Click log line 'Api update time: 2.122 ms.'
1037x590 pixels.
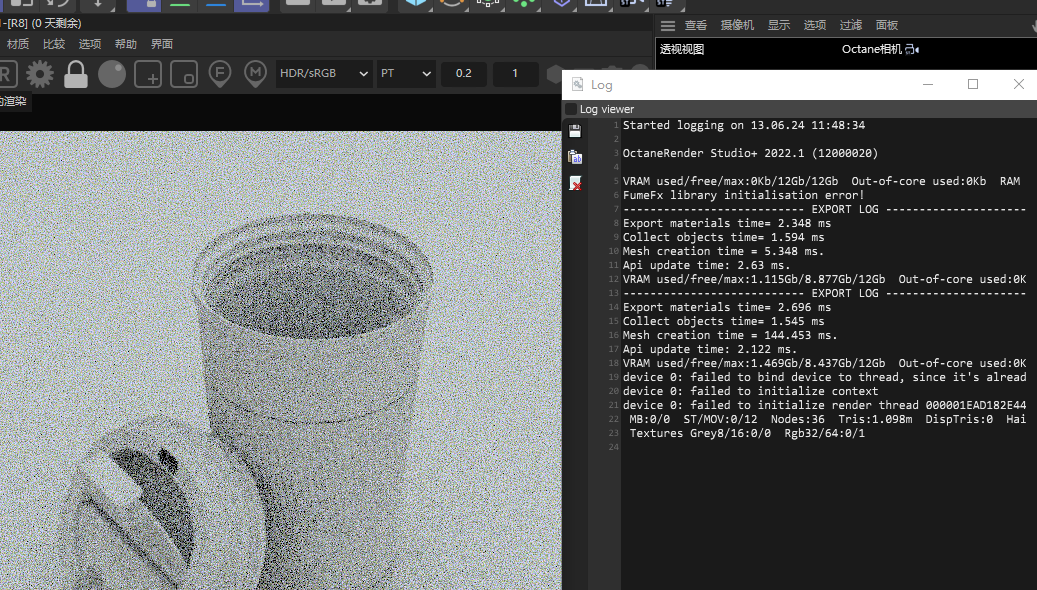(709, 349)
